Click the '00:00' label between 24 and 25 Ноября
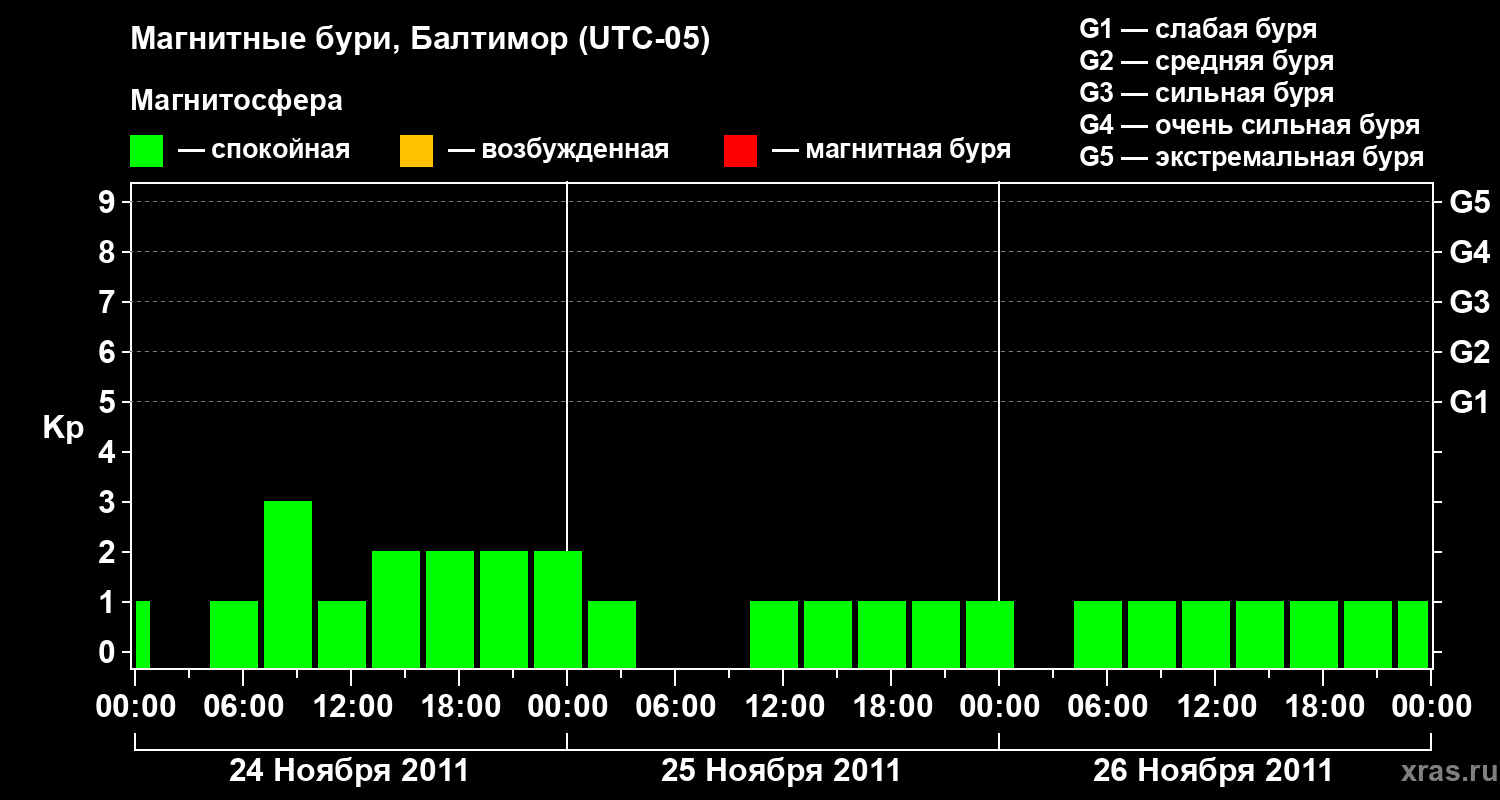The image size is (1500, 800). (567, 707)
